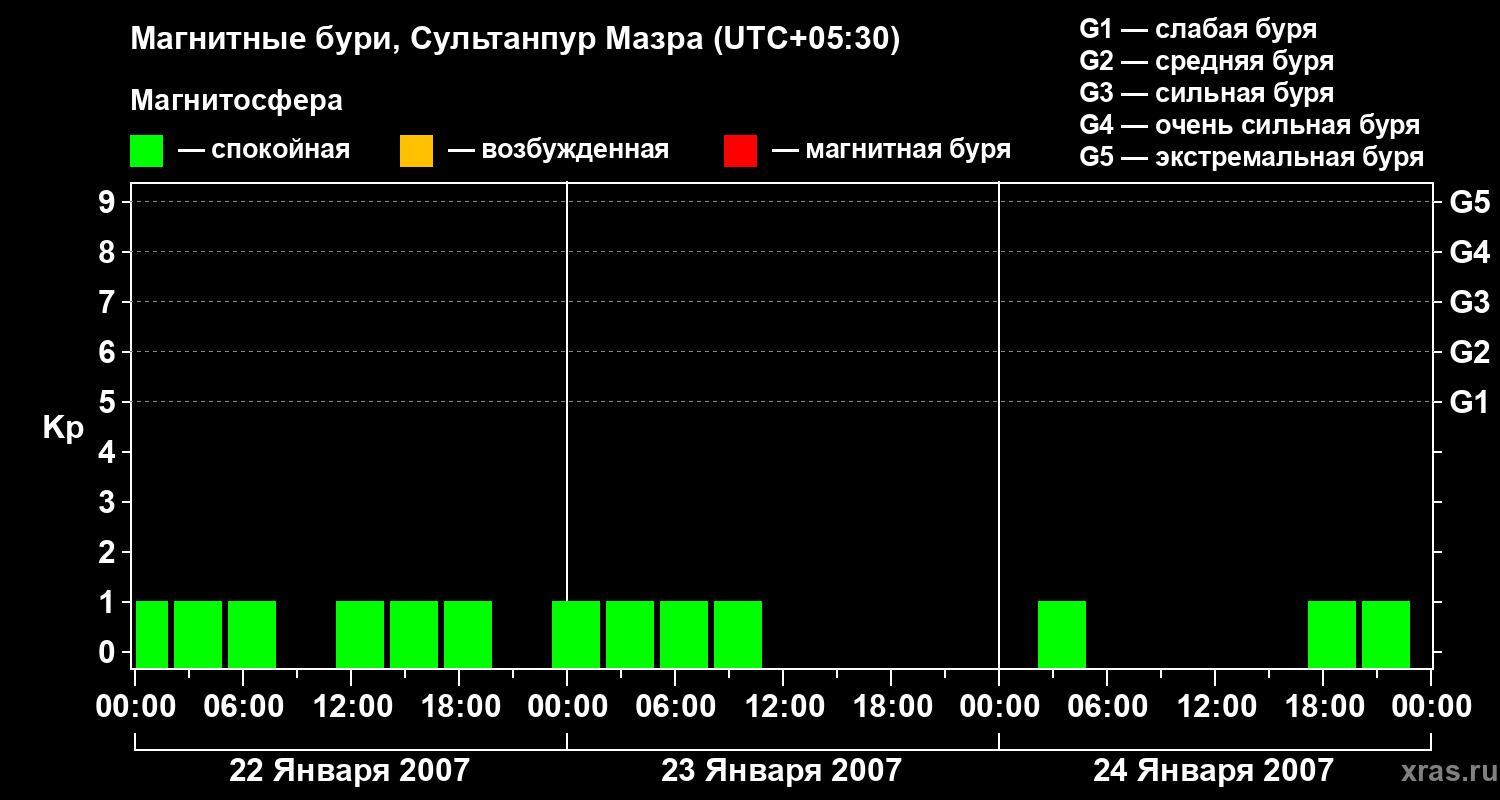The width and height of the screenshot is (1500, 800).
Task: Click the '— спокойная' legend label
Action: pos(264,150)
